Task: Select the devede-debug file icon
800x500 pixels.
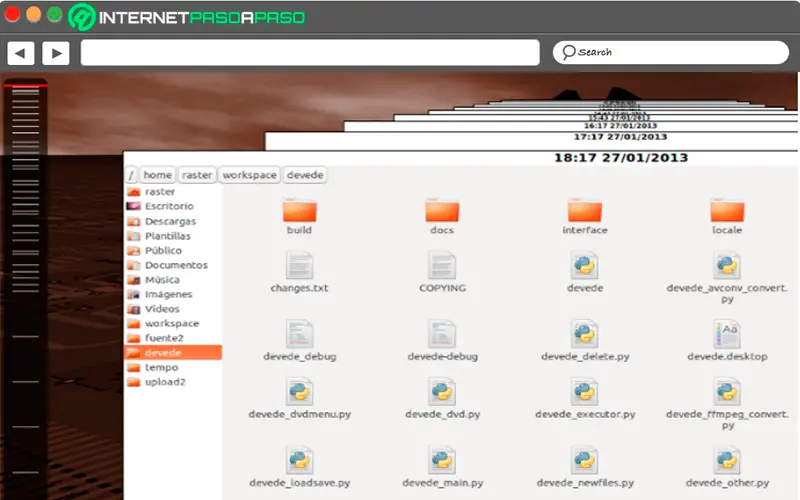Action: 442,334
